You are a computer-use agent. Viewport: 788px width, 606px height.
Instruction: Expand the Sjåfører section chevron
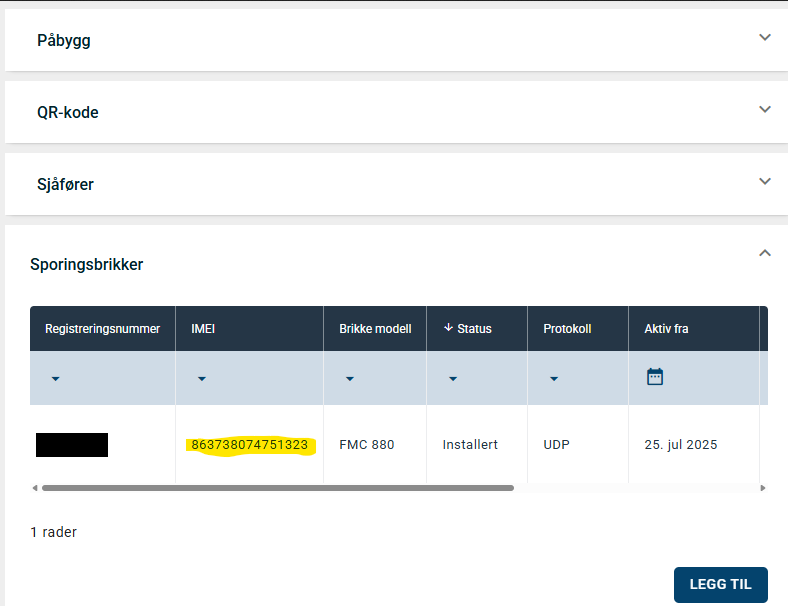point(765,182)
